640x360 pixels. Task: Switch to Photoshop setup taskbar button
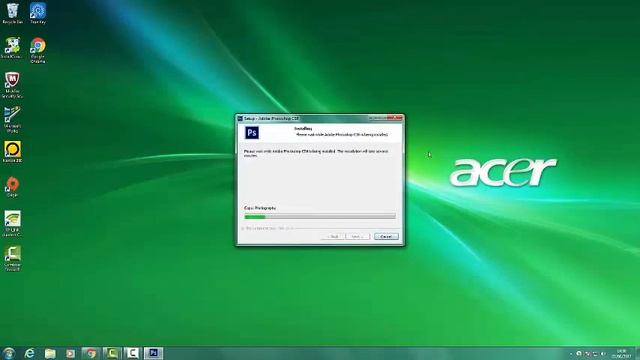[153, 353]
